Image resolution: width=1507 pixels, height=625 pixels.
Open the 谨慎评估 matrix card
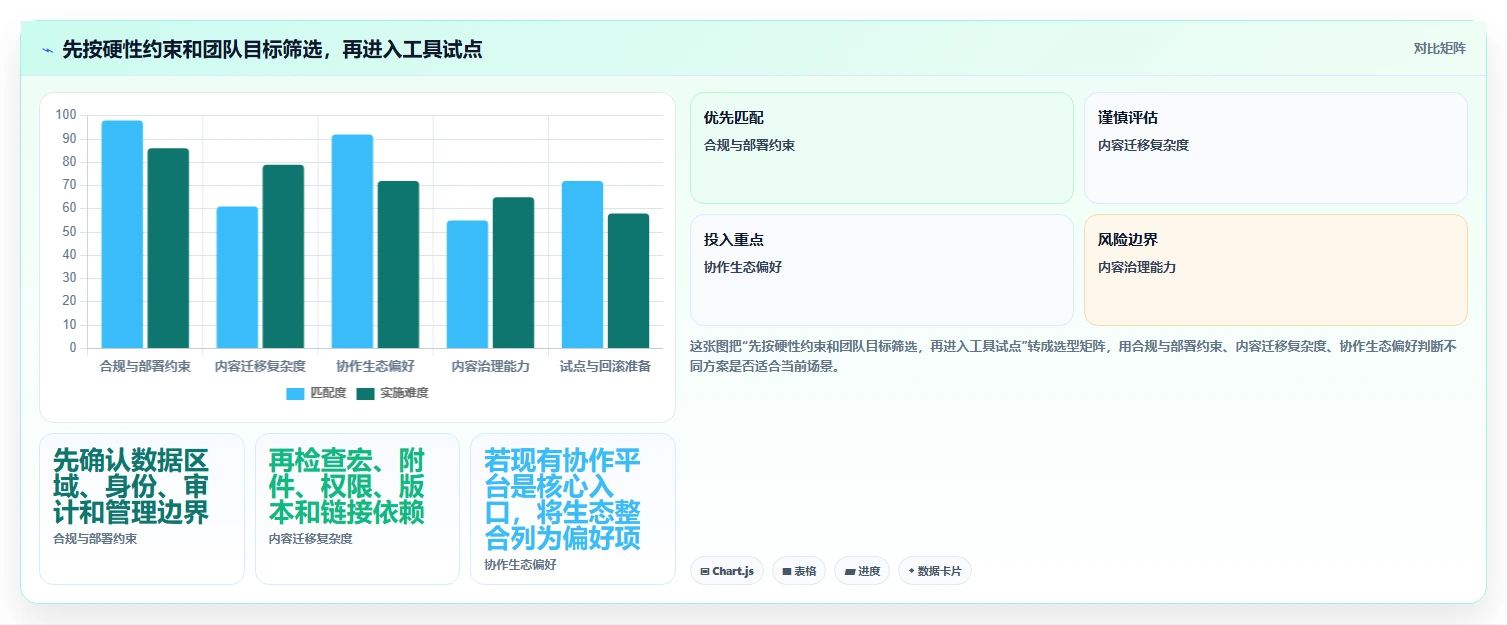coord(1276,148)
